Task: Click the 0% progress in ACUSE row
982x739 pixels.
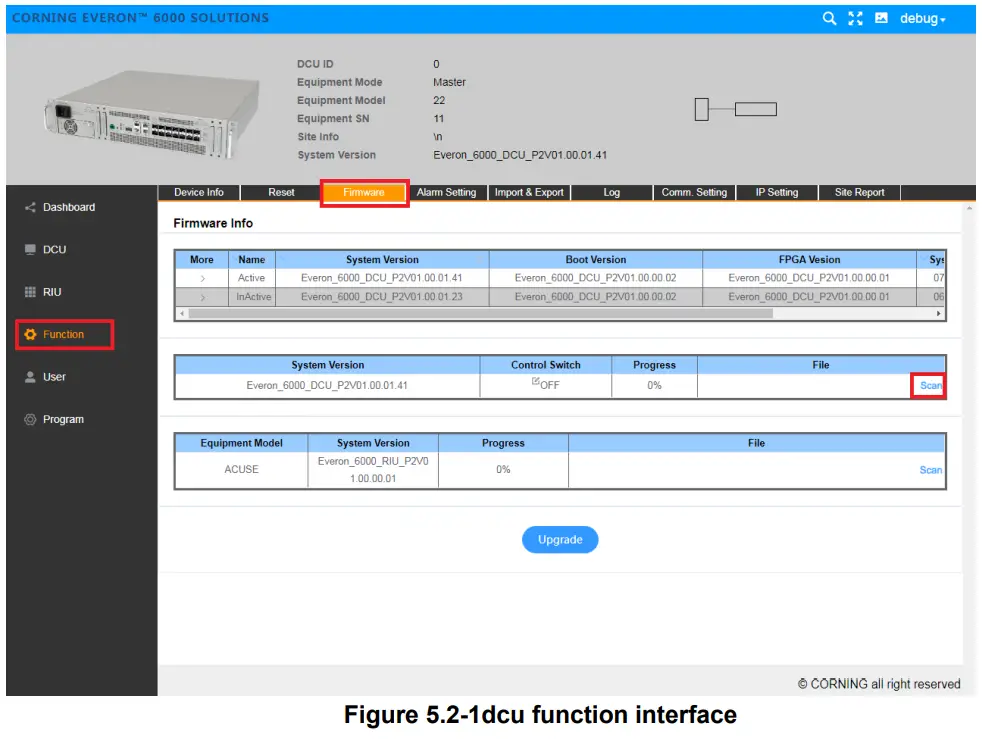Action: point(503,470)
